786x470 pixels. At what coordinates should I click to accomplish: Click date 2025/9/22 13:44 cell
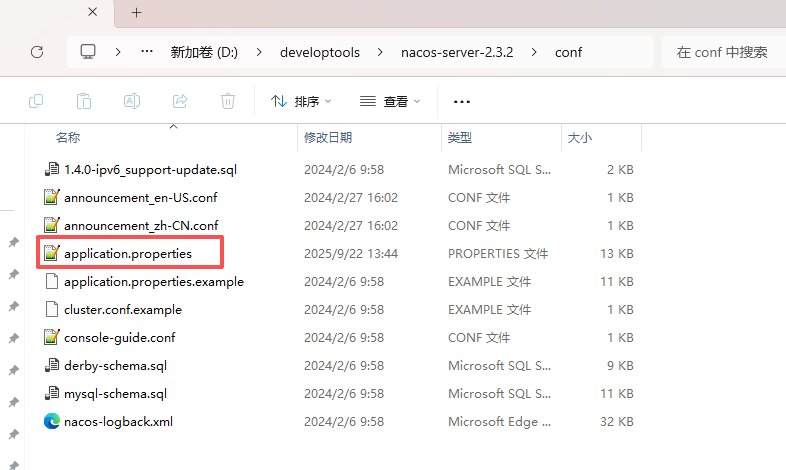pyautogui.click(x=351, y=254)
